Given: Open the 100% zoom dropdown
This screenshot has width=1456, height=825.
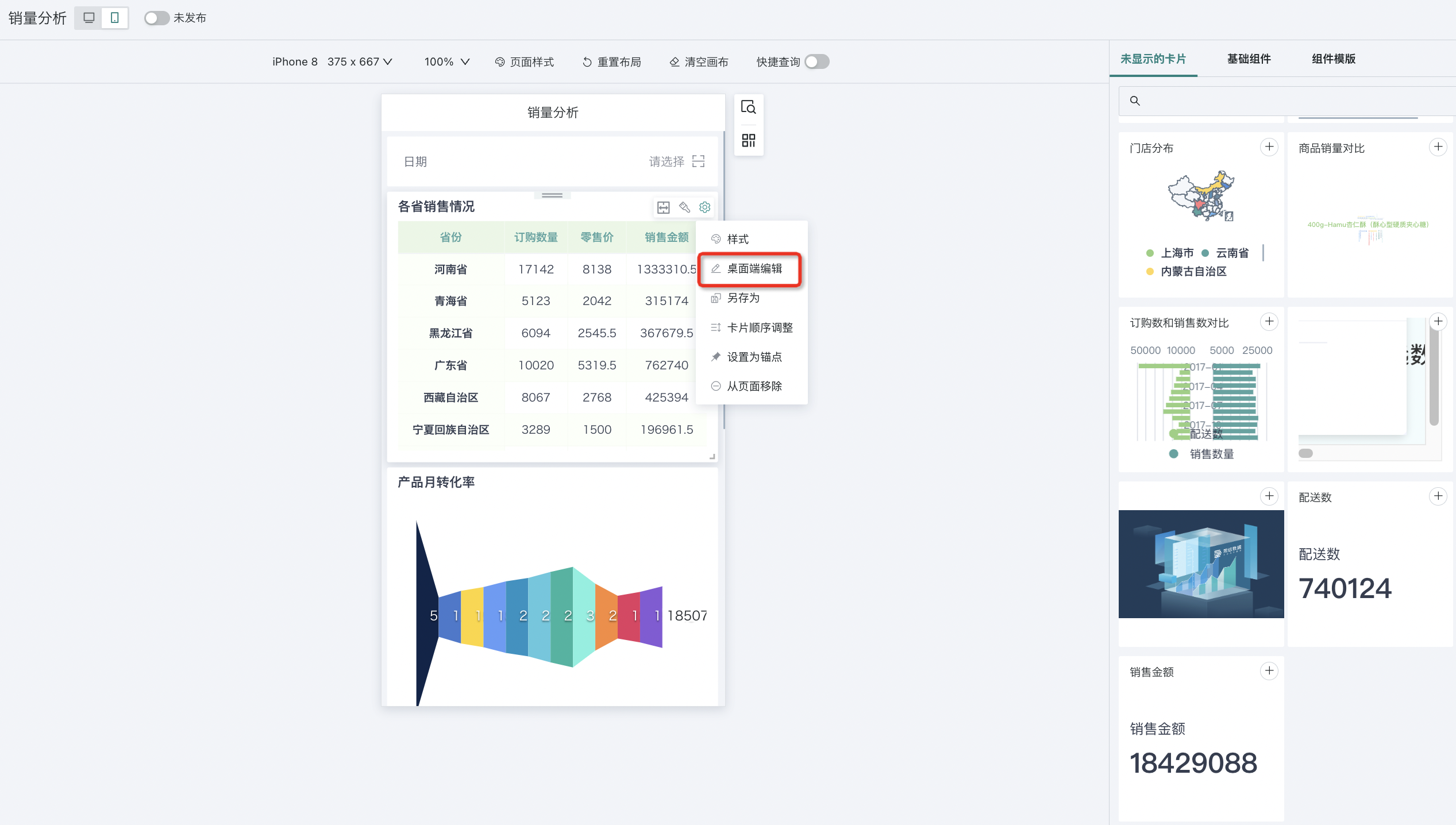Looking at the screenshot, I should [447, 61].
